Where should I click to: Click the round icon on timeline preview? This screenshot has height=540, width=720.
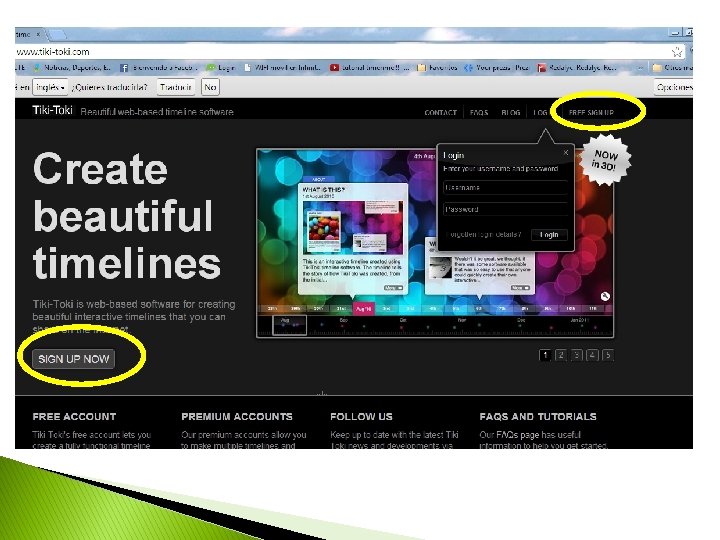point(605,296)
